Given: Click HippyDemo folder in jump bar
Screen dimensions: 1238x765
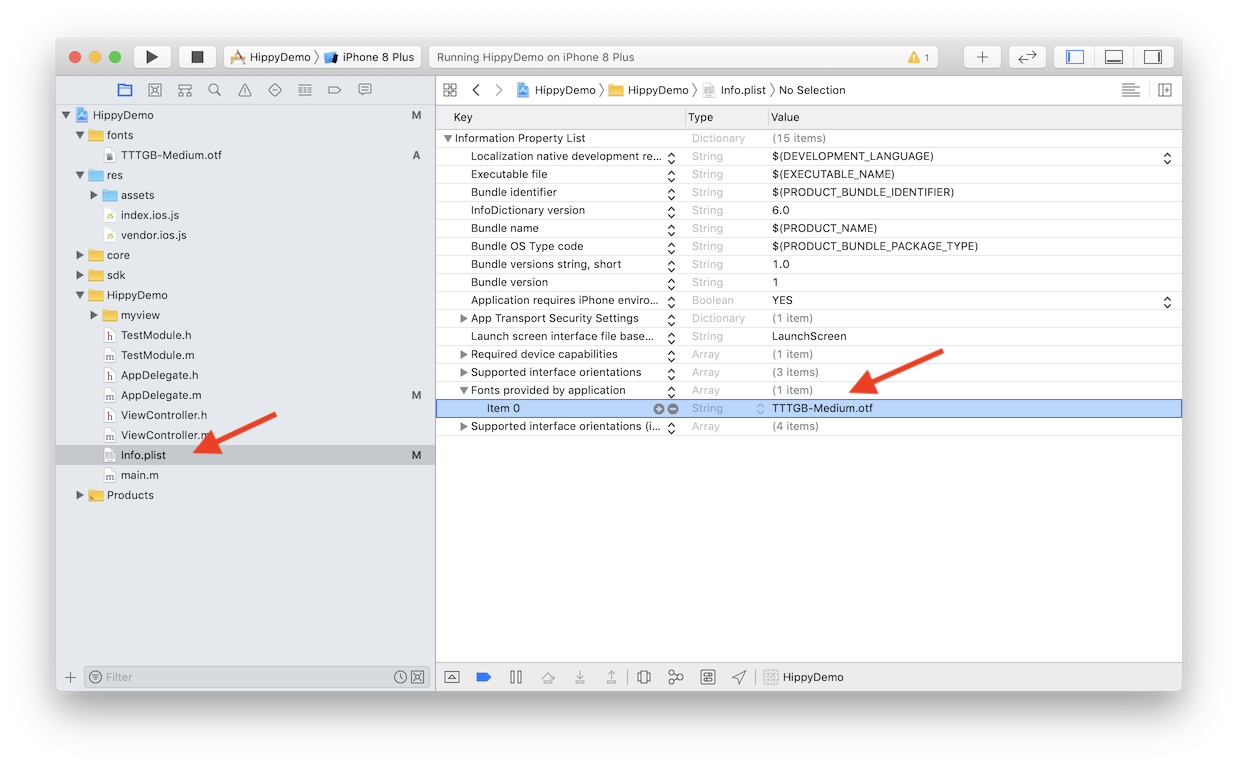Looking at the screenshot, I should [x=649, y=90].
